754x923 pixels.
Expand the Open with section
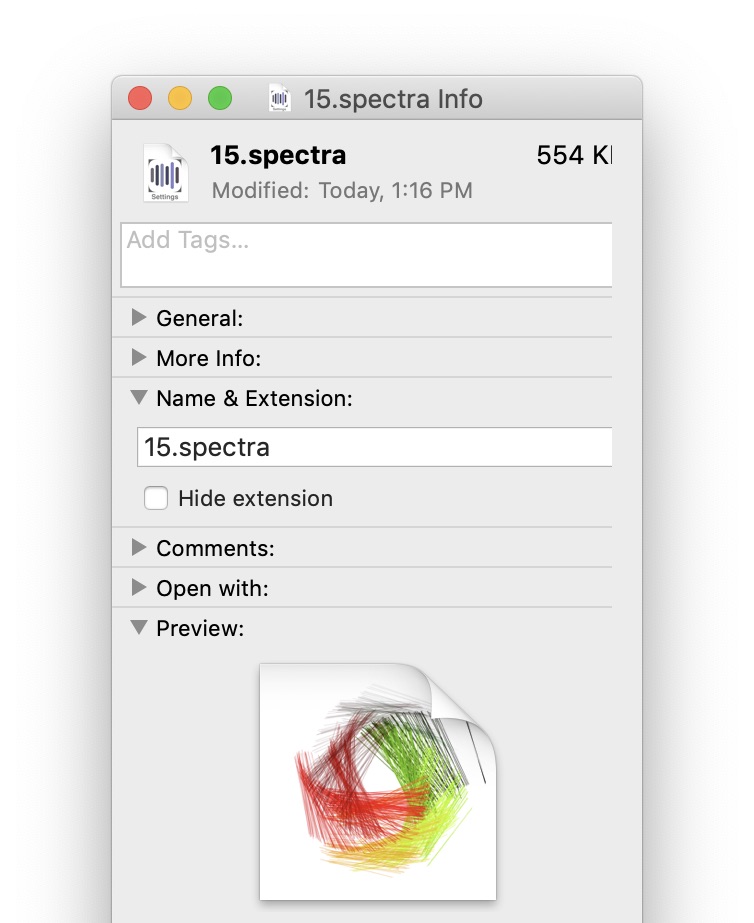pos(139,588)
